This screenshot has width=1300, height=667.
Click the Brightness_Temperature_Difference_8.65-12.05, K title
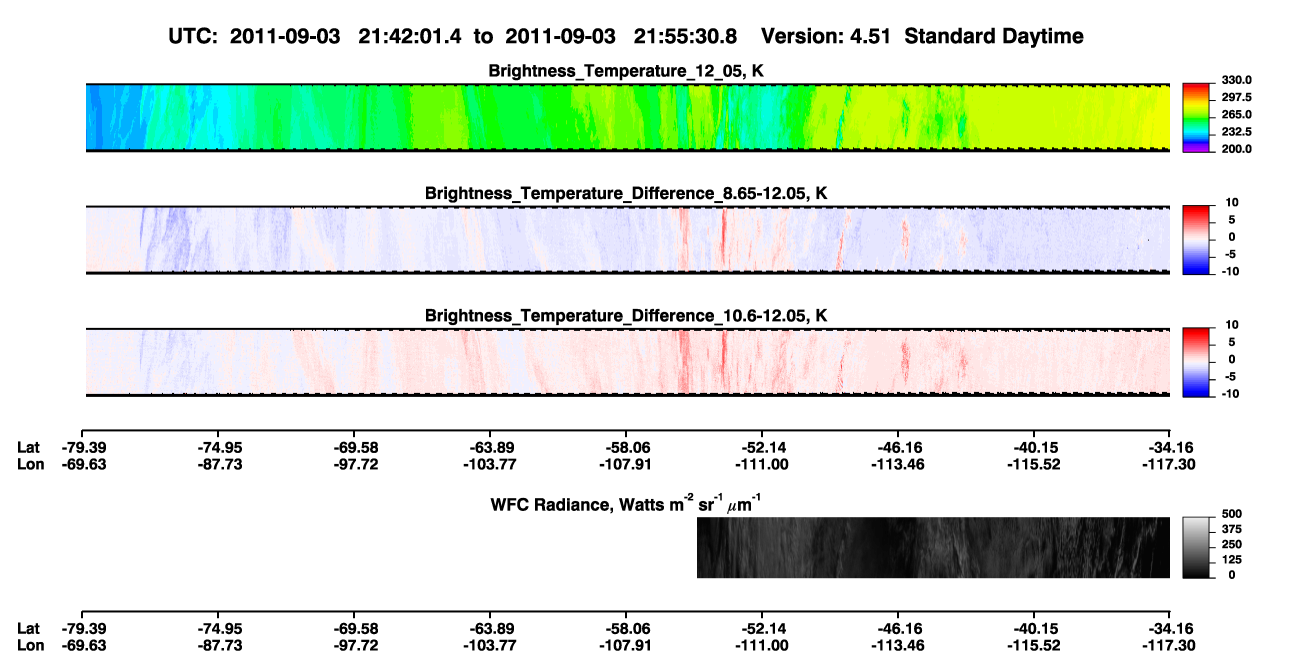click(626, 193)
